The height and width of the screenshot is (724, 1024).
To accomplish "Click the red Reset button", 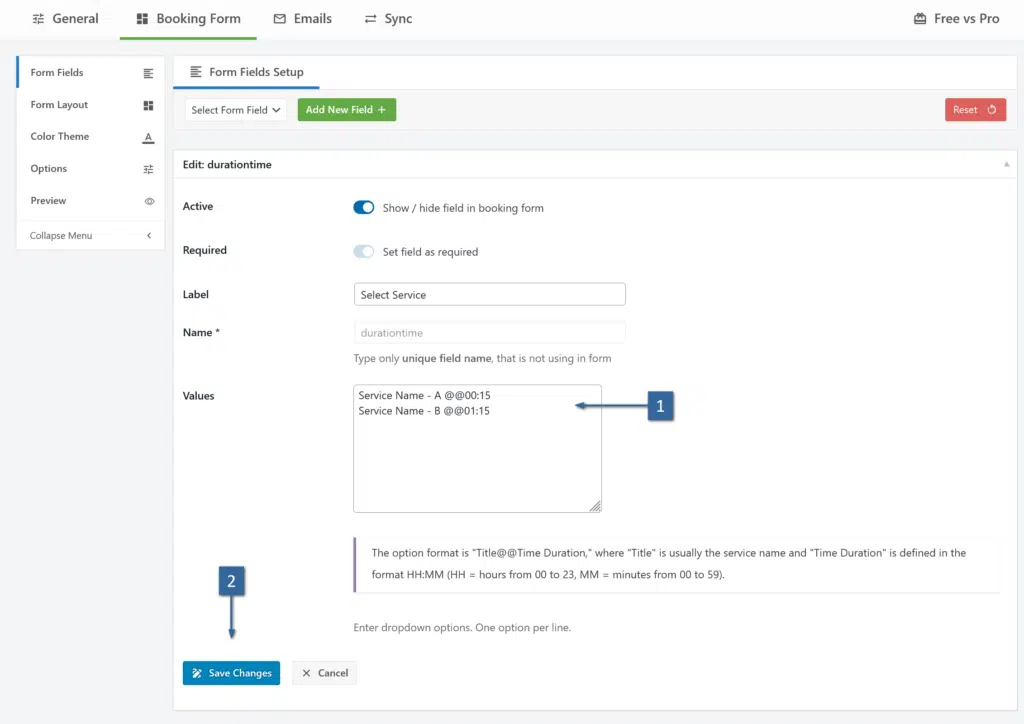I will (975, 110).
